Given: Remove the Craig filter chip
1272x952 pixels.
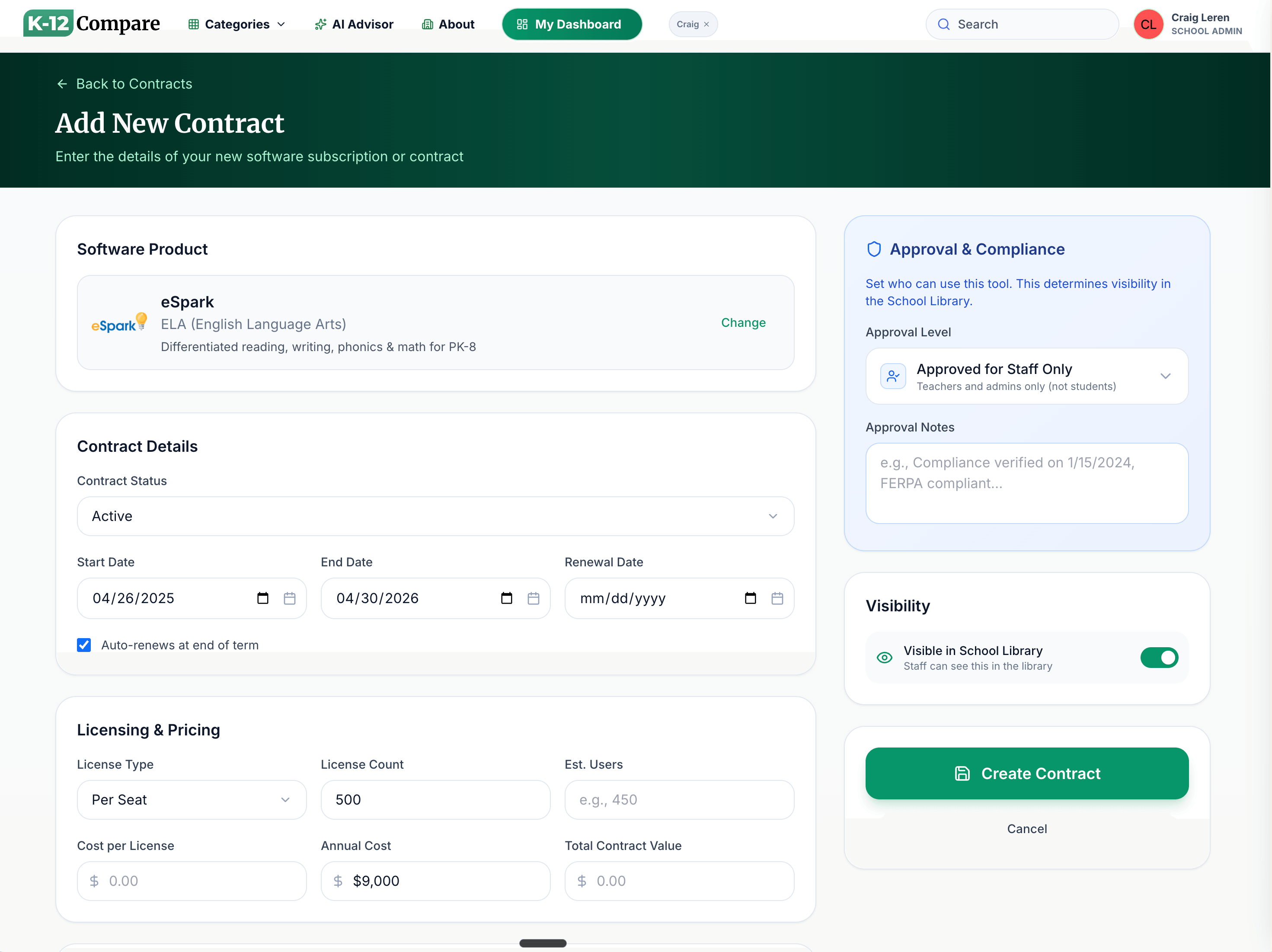Looking at the screenshot, I should (706, 24).
